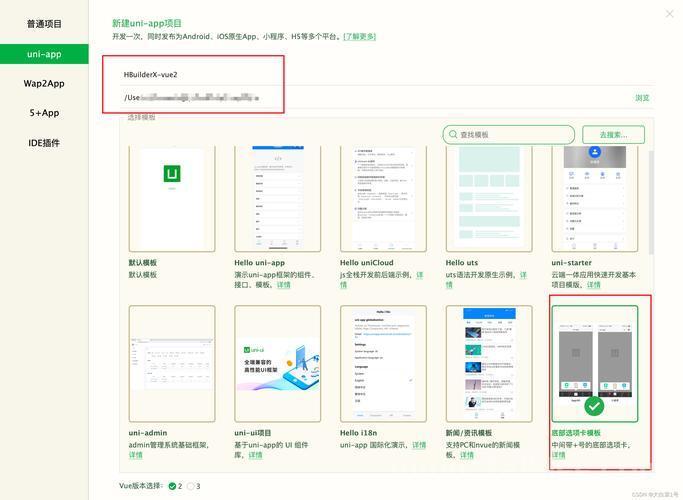Open the IDE插件 tab

pos(44,143)
